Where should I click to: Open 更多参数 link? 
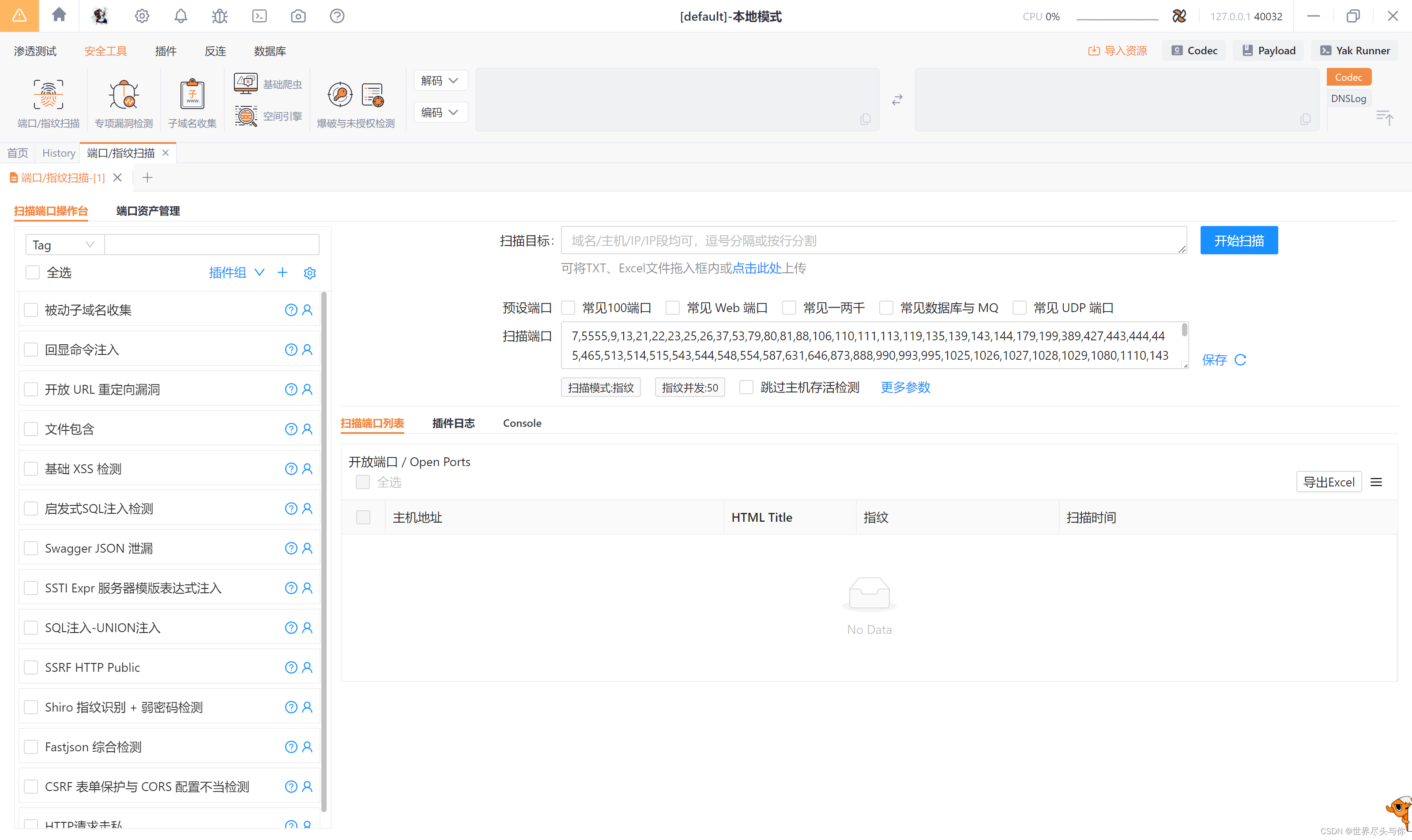click(905, 387)
